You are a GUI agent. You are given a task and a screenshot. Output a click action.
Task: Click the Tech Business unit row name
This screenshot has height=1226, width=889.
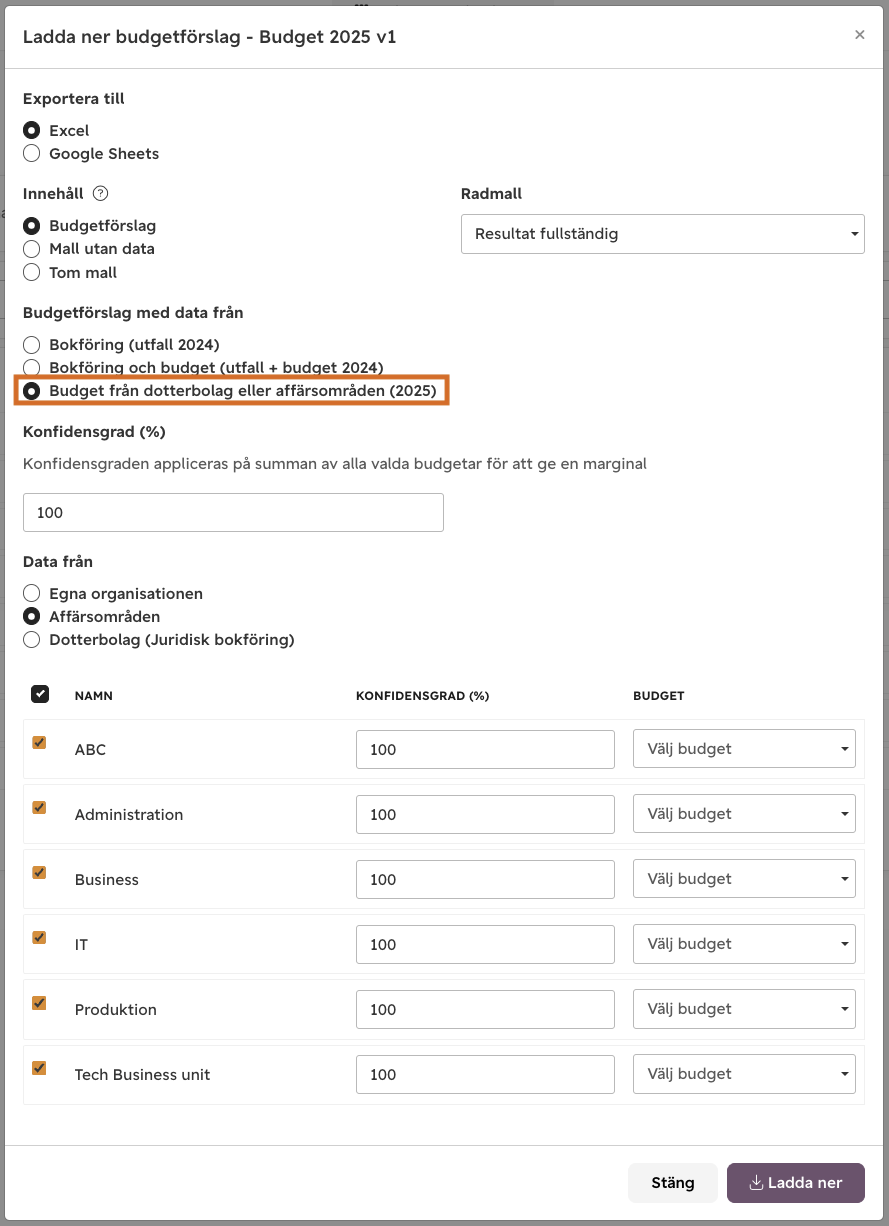click(x=143, y=1075)
